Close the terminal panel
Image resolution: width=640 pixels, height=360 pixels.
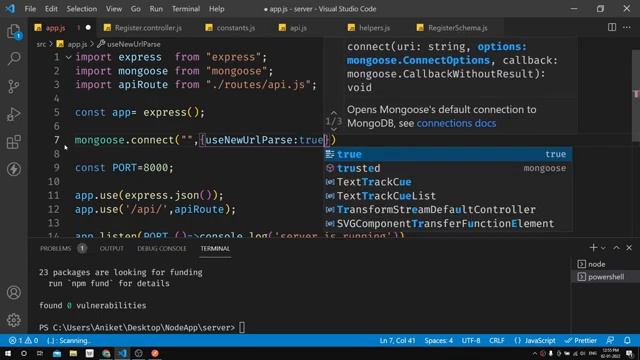point(629,248)
